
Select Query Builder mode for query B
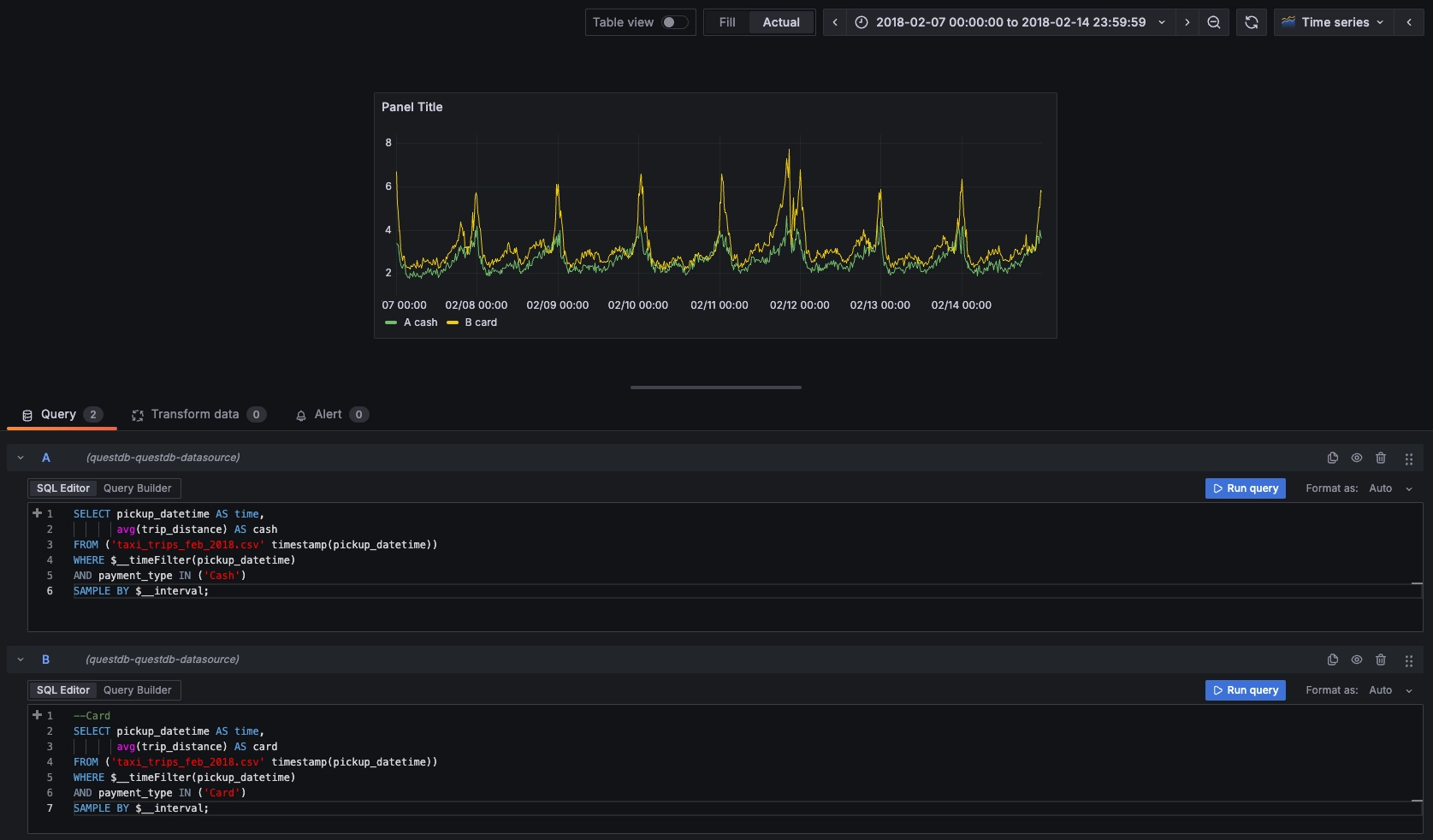coord(138,690)
